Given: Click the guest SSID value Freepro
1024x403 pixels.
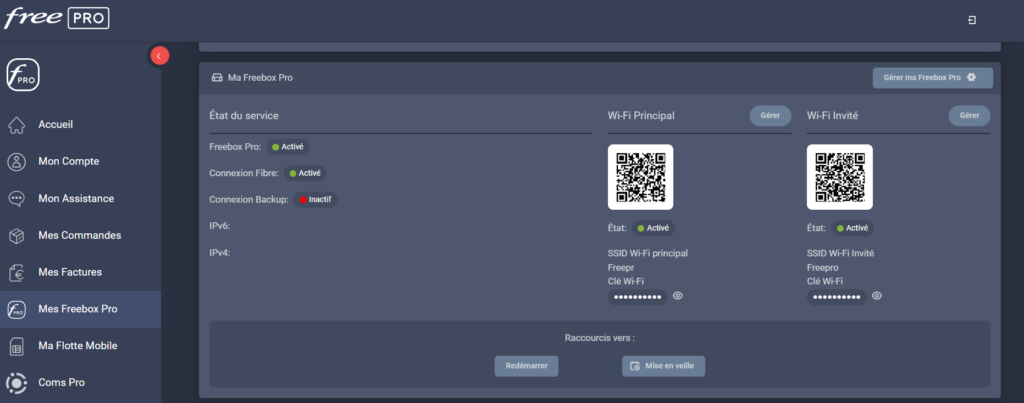Looking at the screenshot, I should [823, 267].
